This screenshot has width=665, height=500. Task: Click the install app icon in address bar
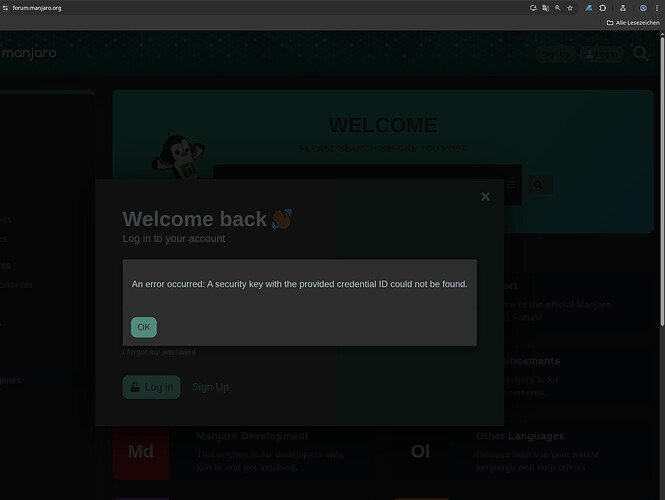point(533,8)
